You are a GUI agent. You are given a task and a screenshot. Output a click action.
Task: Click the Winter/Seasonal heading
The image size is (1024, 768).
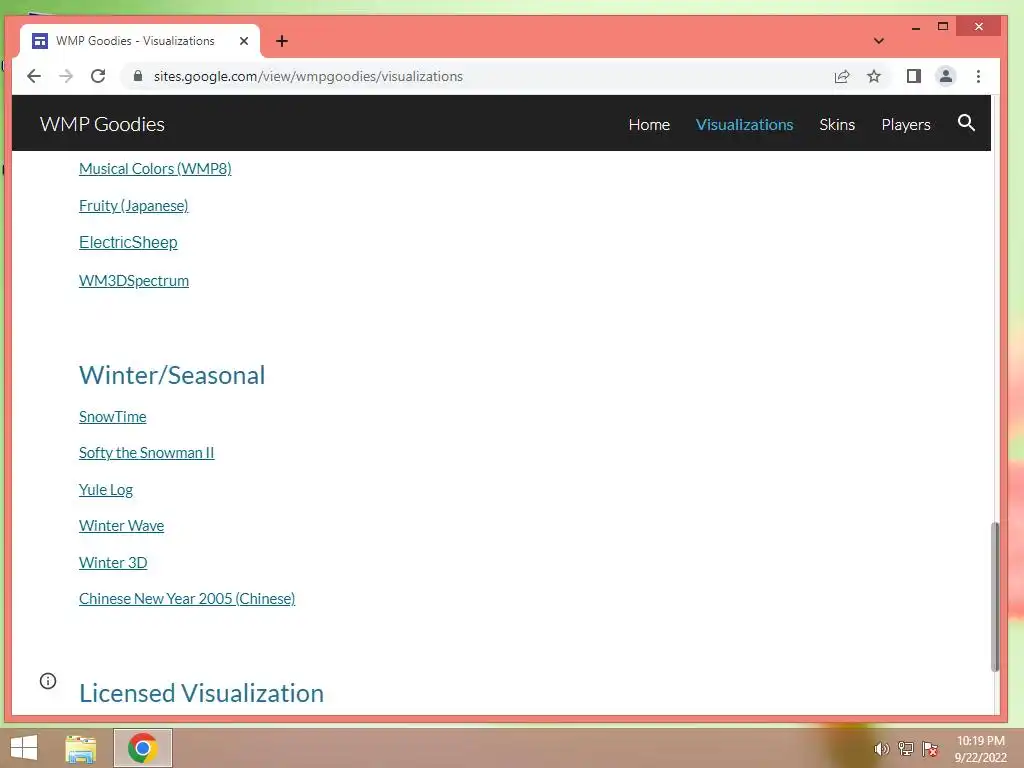coord(172,376)
